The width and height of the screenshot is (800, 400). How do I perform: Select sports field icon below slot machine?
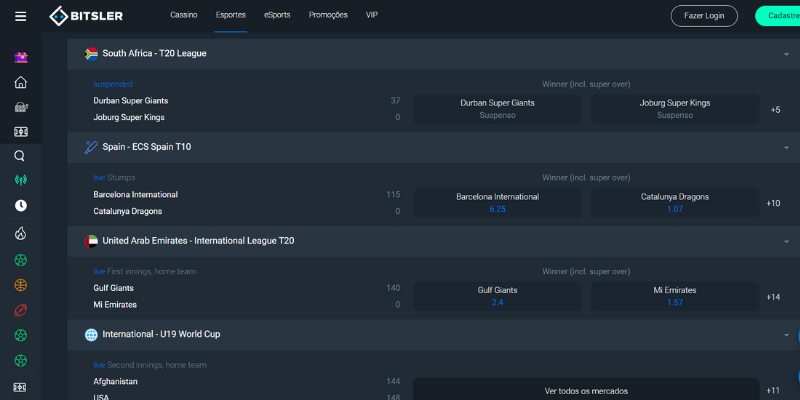point(20,132)
